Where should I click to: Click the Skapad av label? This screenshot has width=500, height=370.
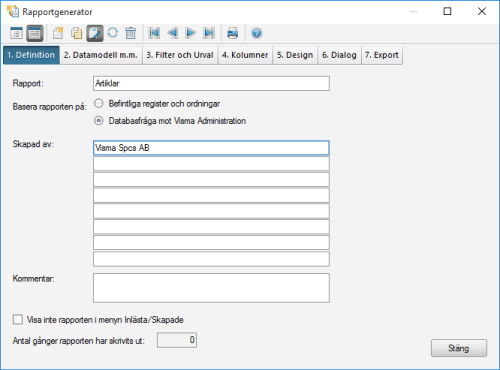(33, 144)
